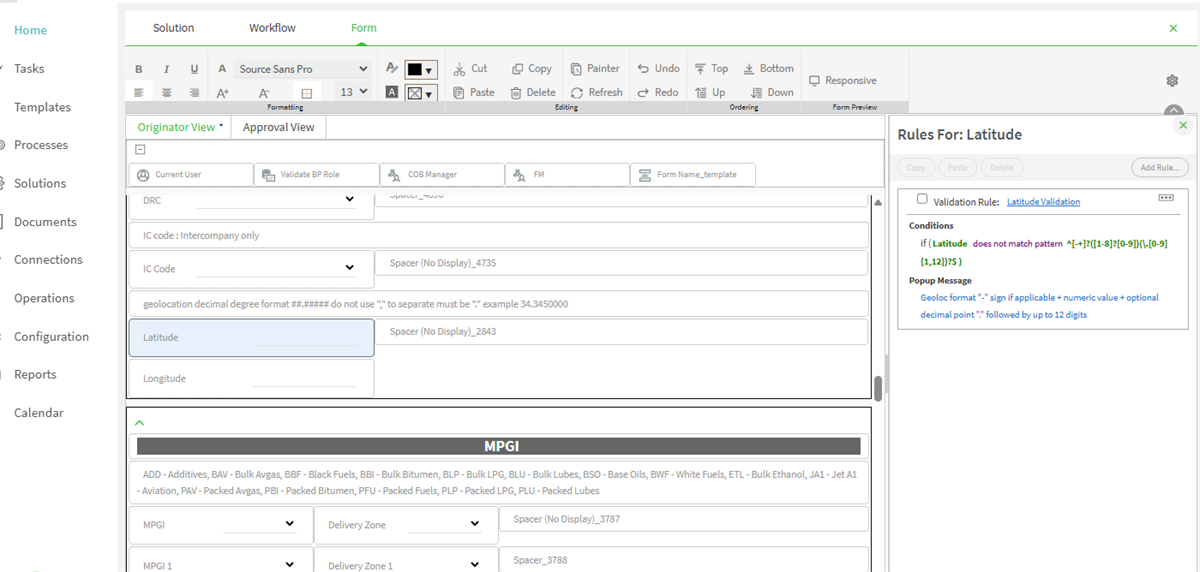
Task: Click the rules panel Copy button
Action: click(915, 167)
